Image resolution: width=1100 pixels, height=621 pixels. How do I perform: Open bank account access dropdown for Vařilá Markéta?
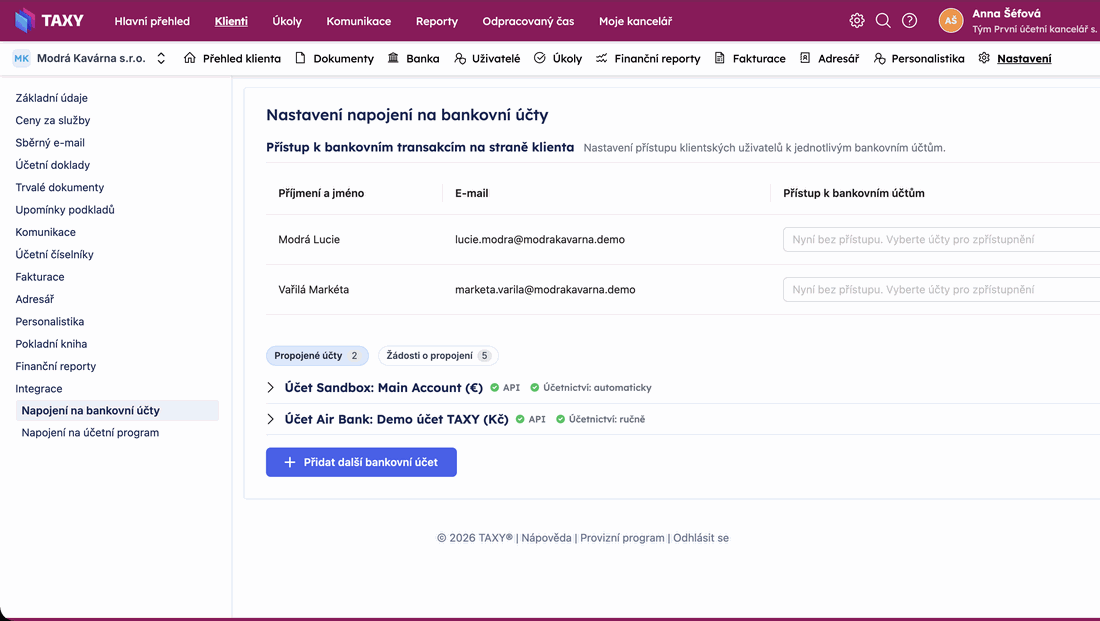[941, 289]
